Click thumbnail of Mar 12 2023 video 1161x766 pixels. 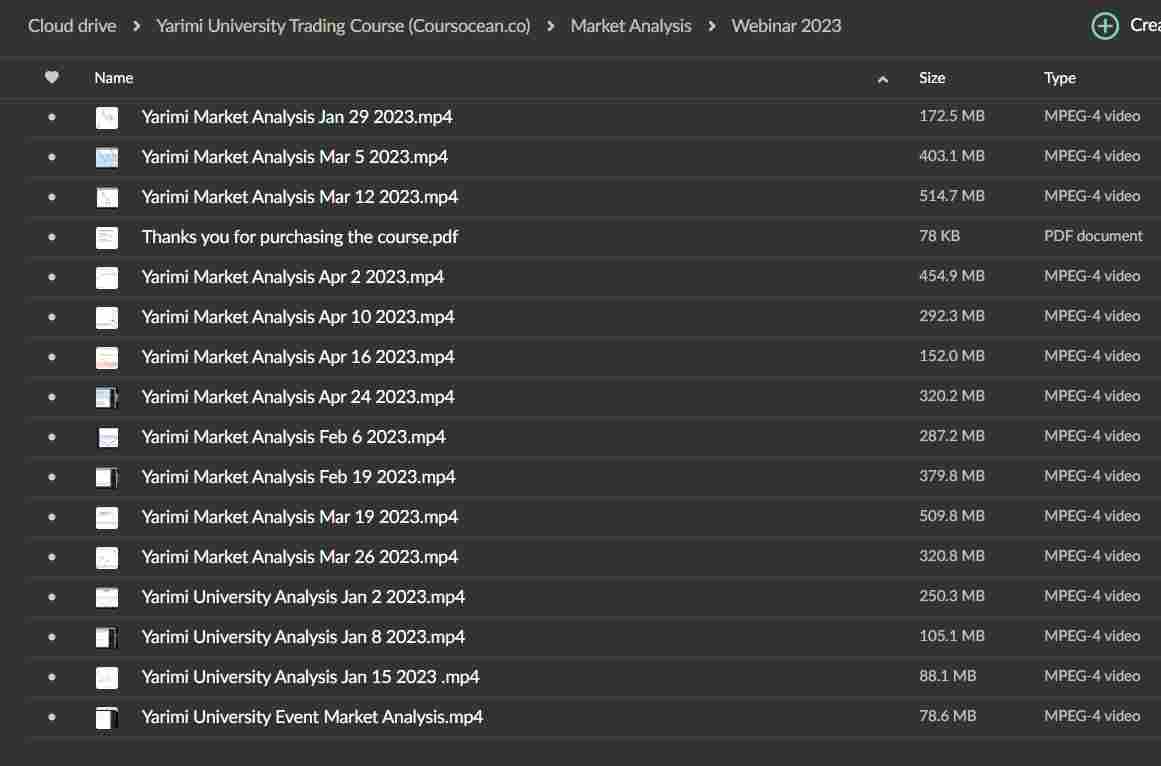107,197
